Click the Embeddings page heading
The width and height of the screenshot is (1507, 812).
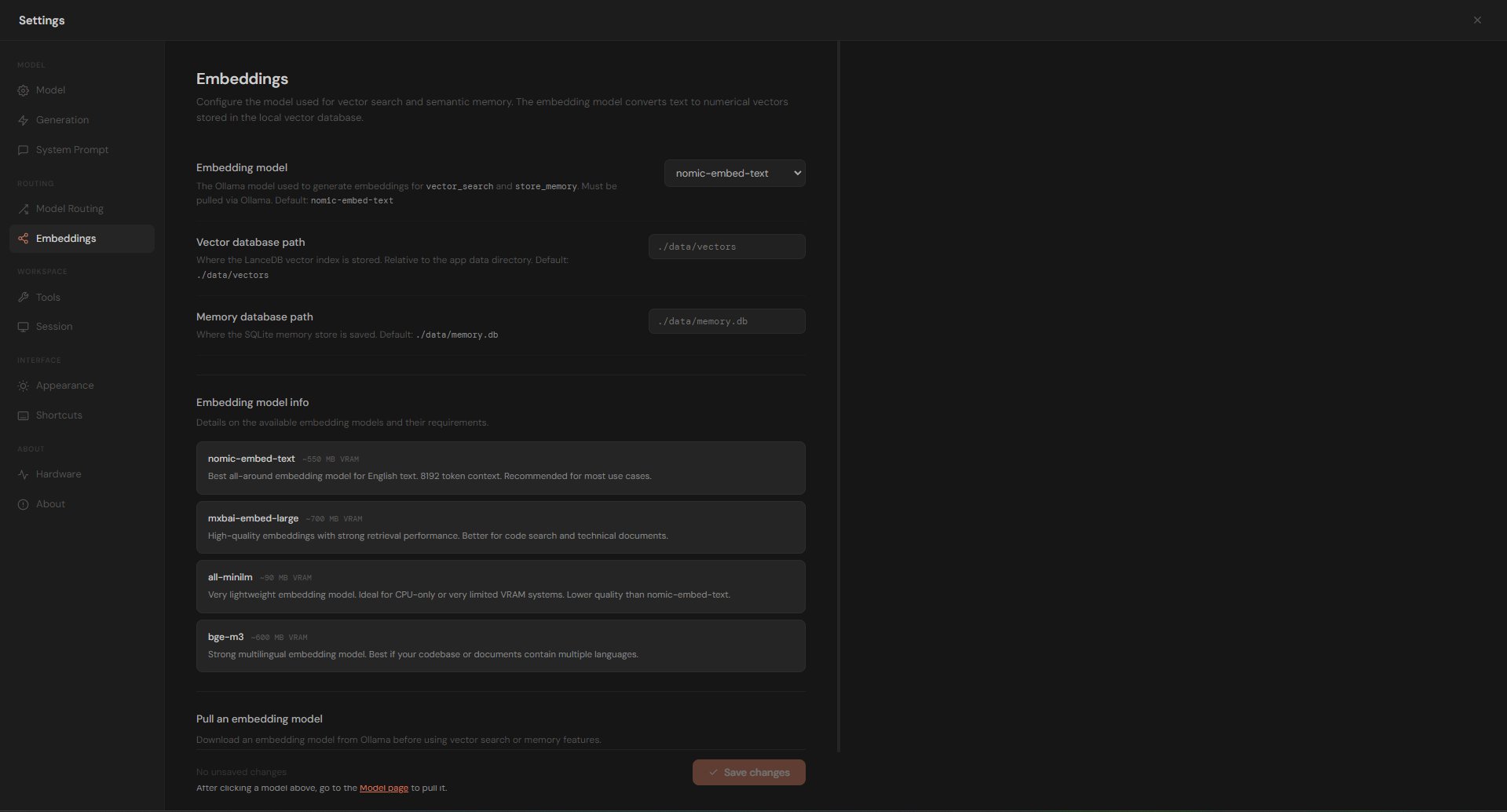pos(242,79)
